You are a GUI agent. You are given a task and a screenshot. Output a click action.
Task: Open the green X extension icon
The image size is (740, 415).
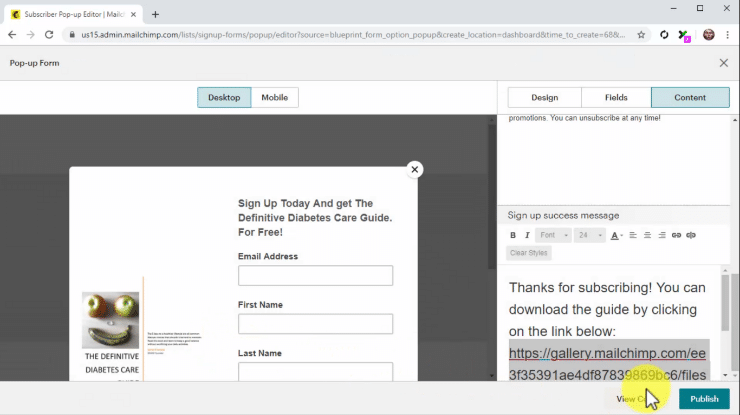pos(683,35)
